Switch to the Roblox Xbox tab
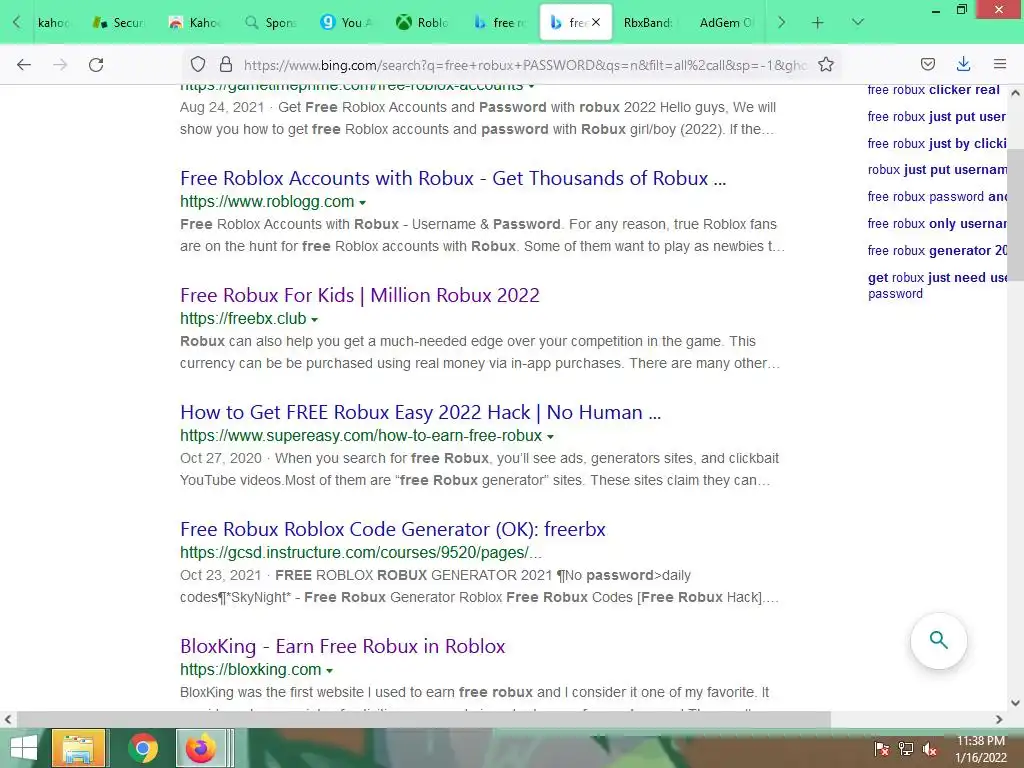This screenshot has height=768, width=1024. (421, 23)
